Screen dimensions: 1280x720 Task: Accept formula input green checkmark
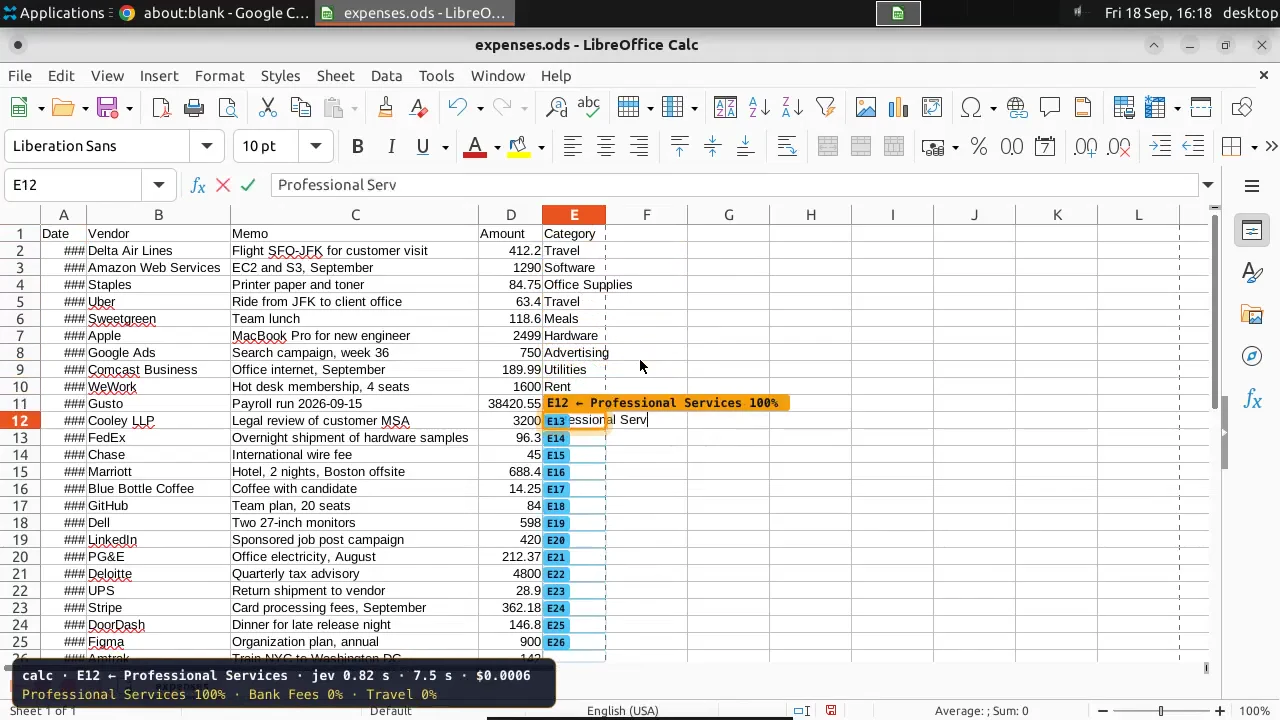coord(248,185)
